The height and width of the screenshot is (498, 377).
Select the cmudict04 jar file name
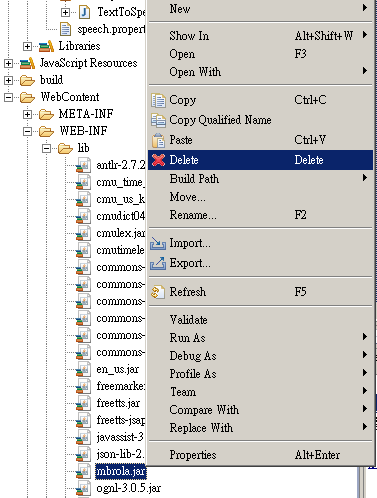(121, 216)
